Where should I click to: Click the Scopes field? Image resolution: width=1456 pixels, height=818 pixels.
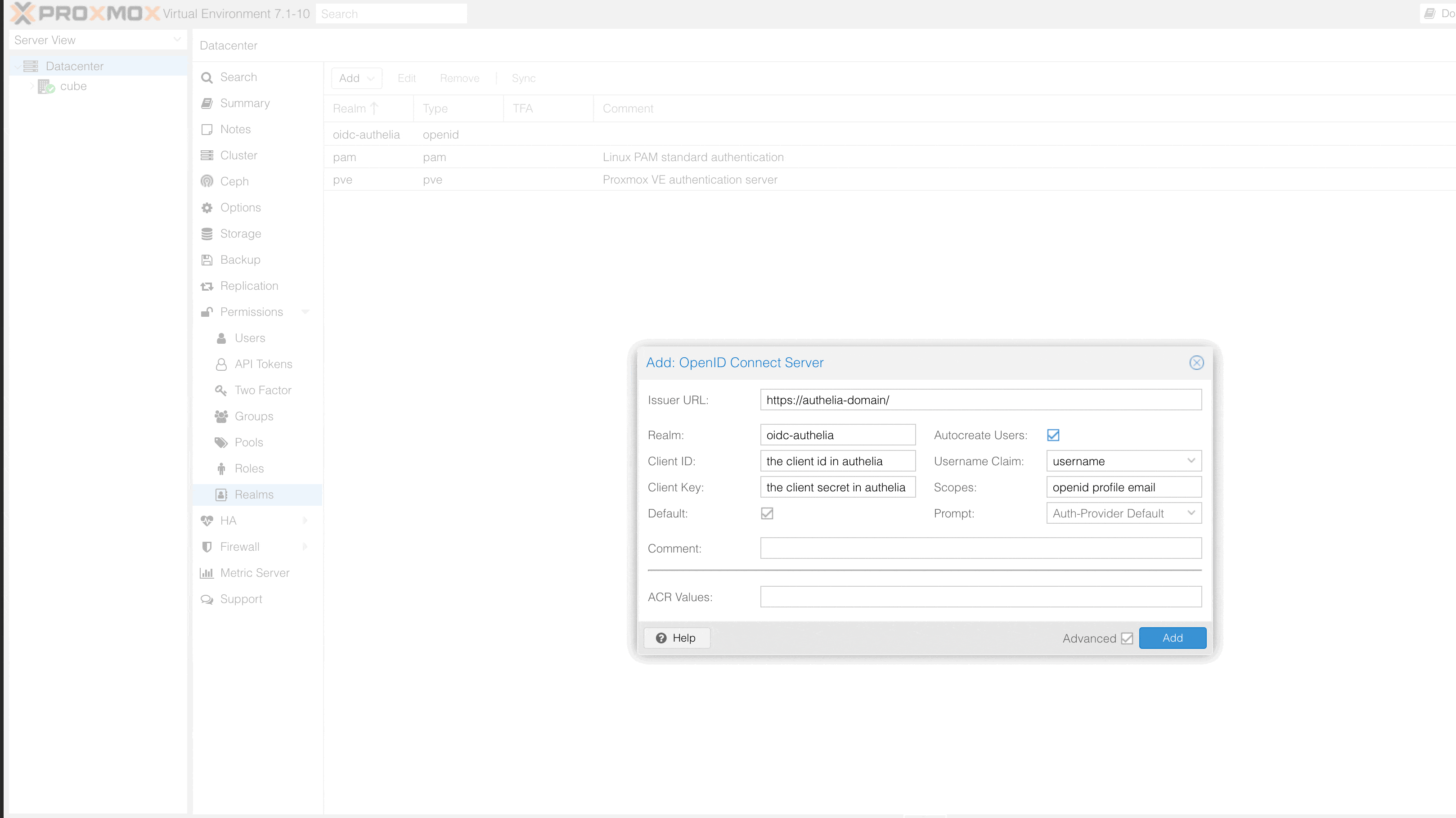coord(1123,487)
